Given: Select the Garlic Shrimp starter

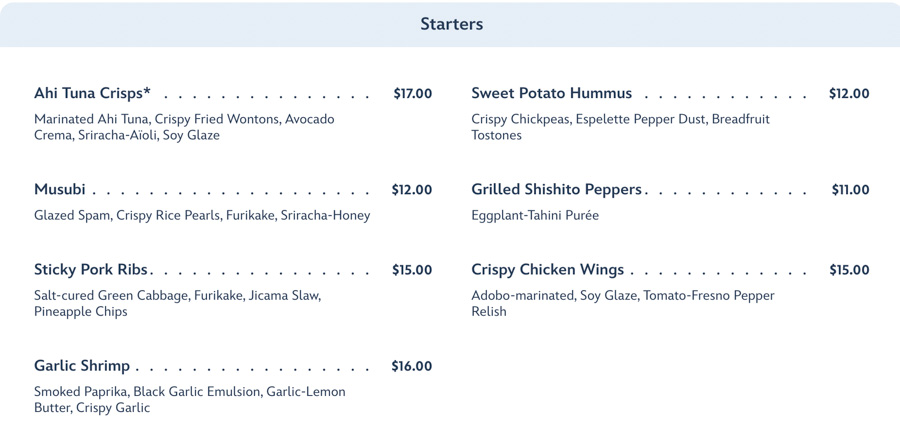Looking at the screenshot, I should click(x=82, y=366).
